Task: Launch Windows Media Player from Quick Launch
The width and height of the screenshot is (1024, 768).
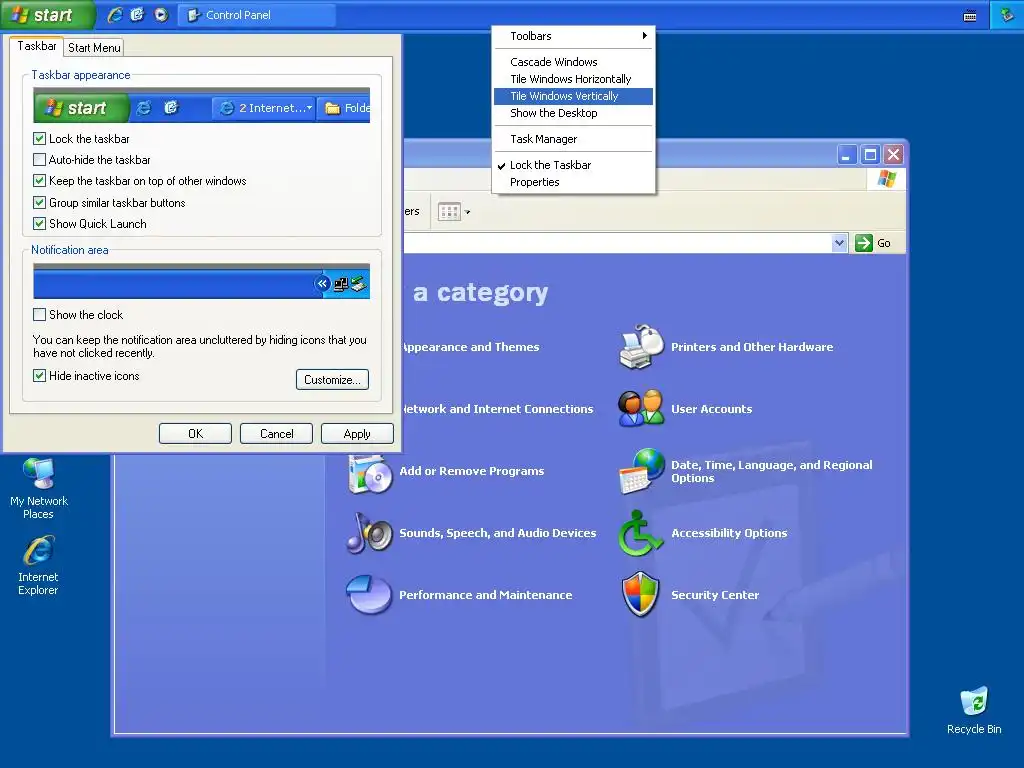Action: coord(161,14)
